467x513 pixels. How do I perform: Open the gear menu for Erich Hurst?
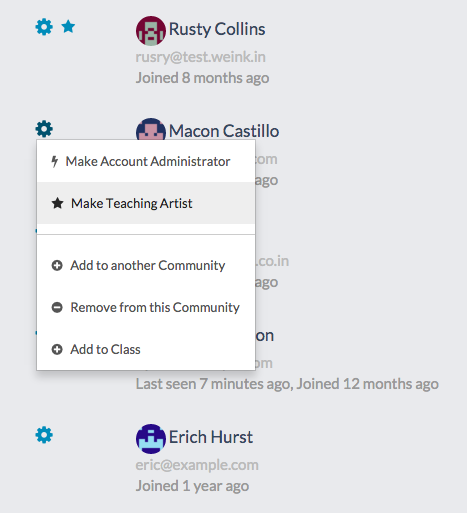click(x=44, y=435)
